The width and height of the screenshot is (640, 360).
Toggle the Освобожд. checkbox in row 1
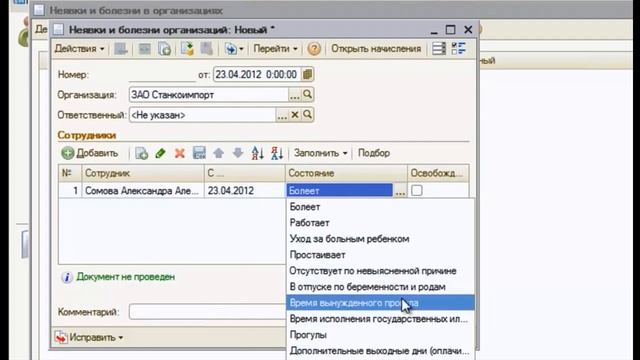click(417, 190)
